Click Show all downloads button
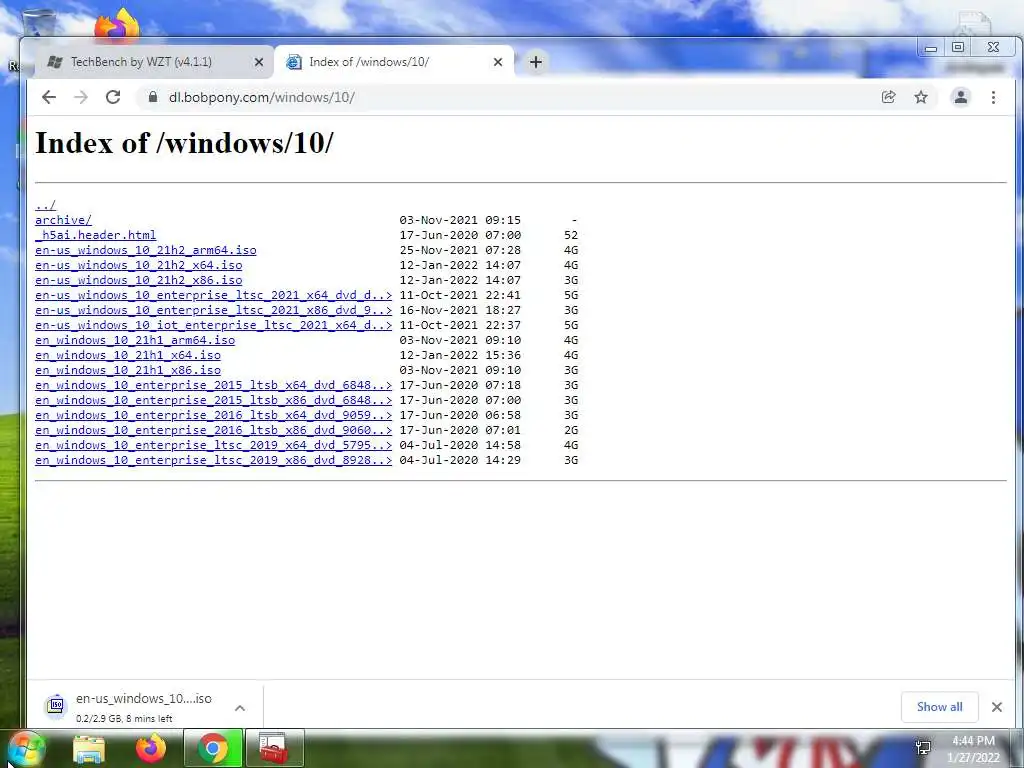Image resolution: width=1024 pixels, height=768 pixels. [939, 707]
